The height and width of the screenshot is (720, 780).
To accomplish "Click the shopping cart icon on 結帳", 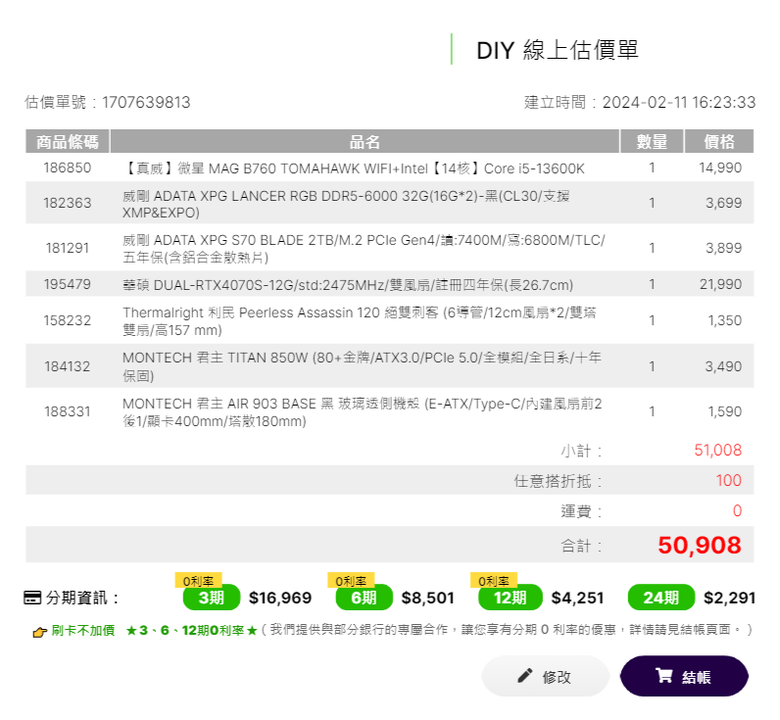I will pos(664,675).
